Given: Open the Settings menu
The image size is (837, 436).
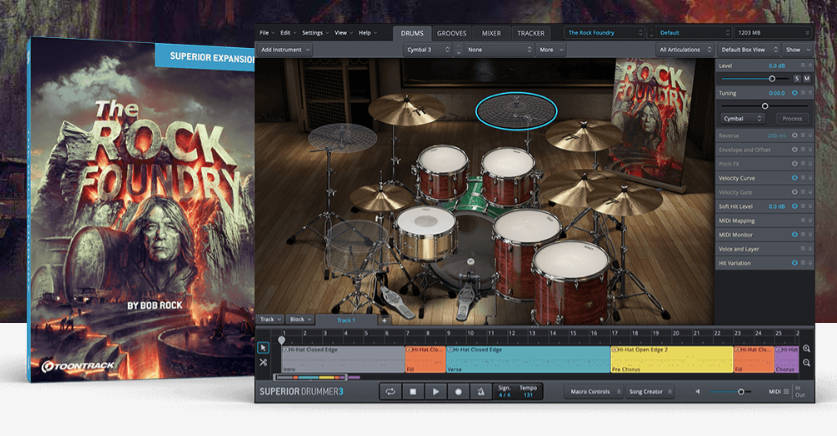Looking at the screenshot, I should (315, 33).
